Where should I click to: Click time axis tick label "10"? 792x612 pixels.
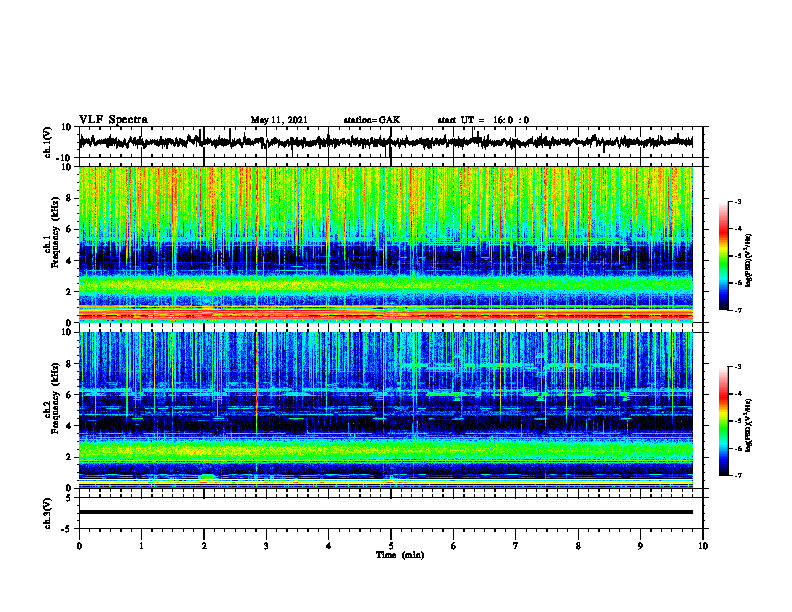pyautogui.click(x=703, y=546)
